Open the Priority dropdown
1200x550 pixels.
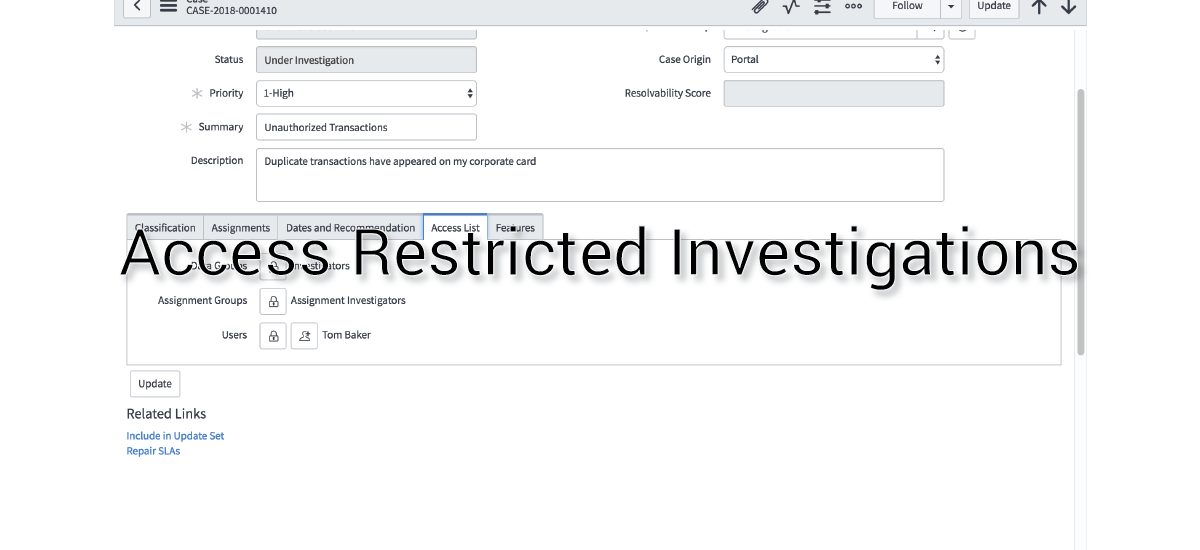click(366, 93)
